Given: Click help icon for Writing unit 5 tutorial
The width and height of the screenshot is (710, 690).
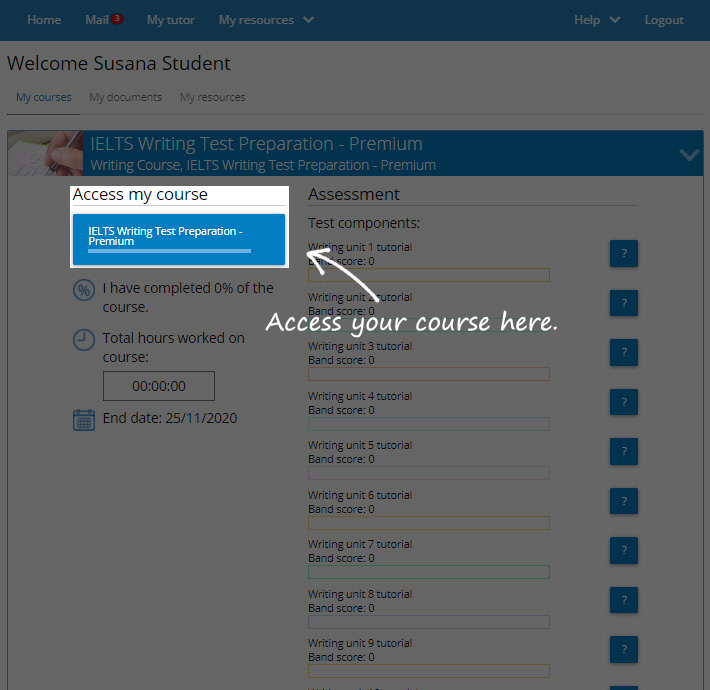Looking at the screenshot, I should coord(623,452).
